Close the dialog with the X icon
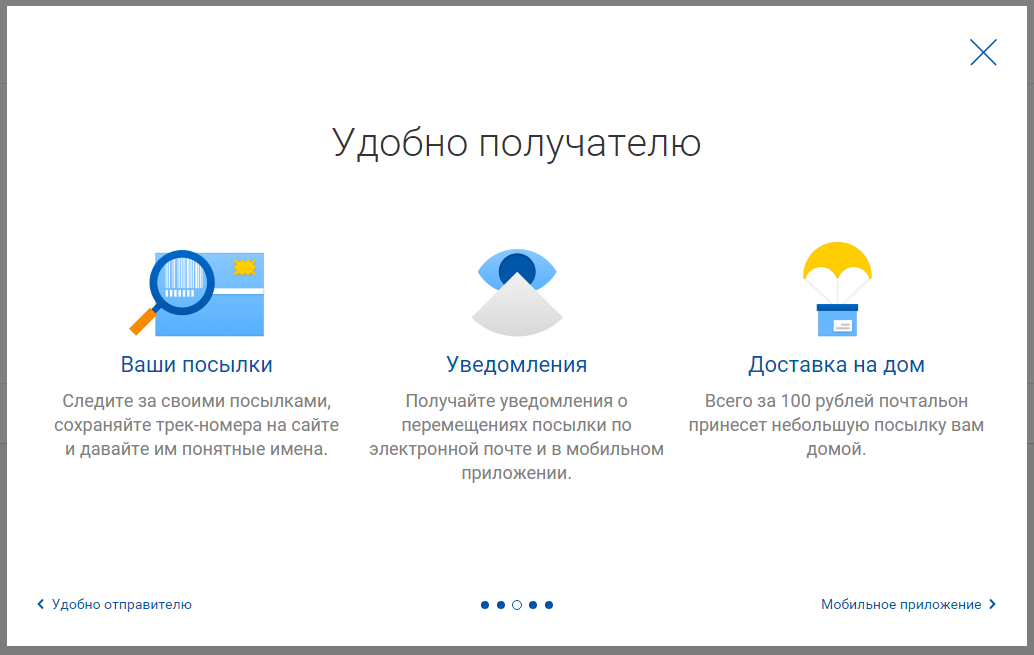Image resolution: width=1034 pixels, height=655 pixels. (x=983, y=53)
